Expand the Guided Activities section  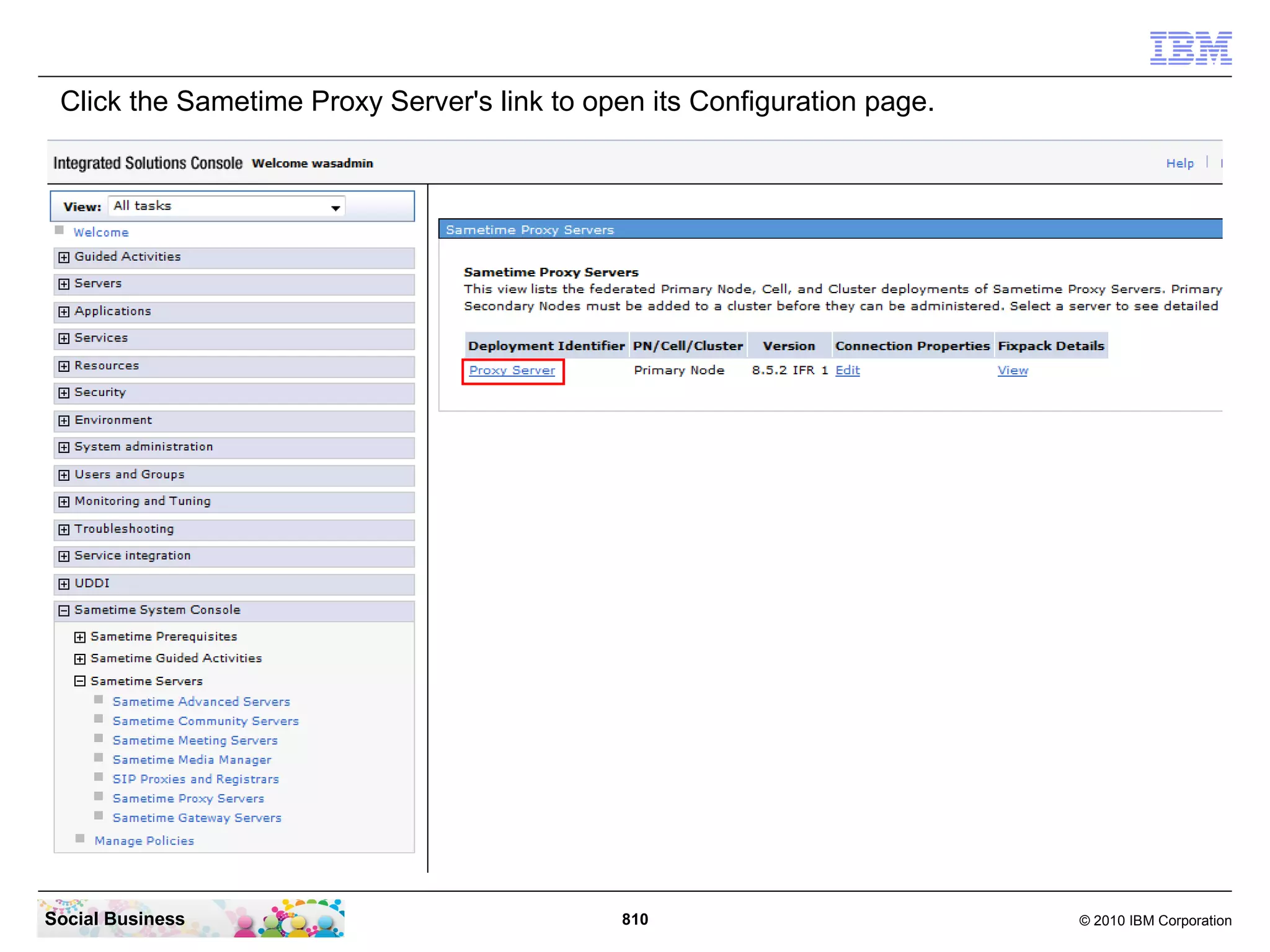(64, 257)
